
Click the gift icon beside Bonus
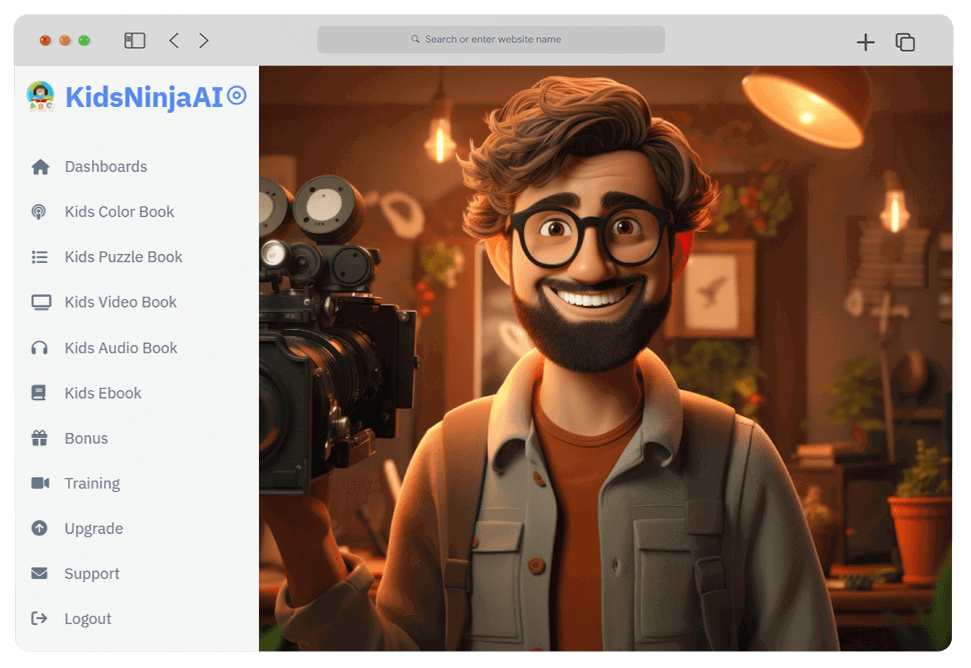pyautogui.click(x=39, y=438)
